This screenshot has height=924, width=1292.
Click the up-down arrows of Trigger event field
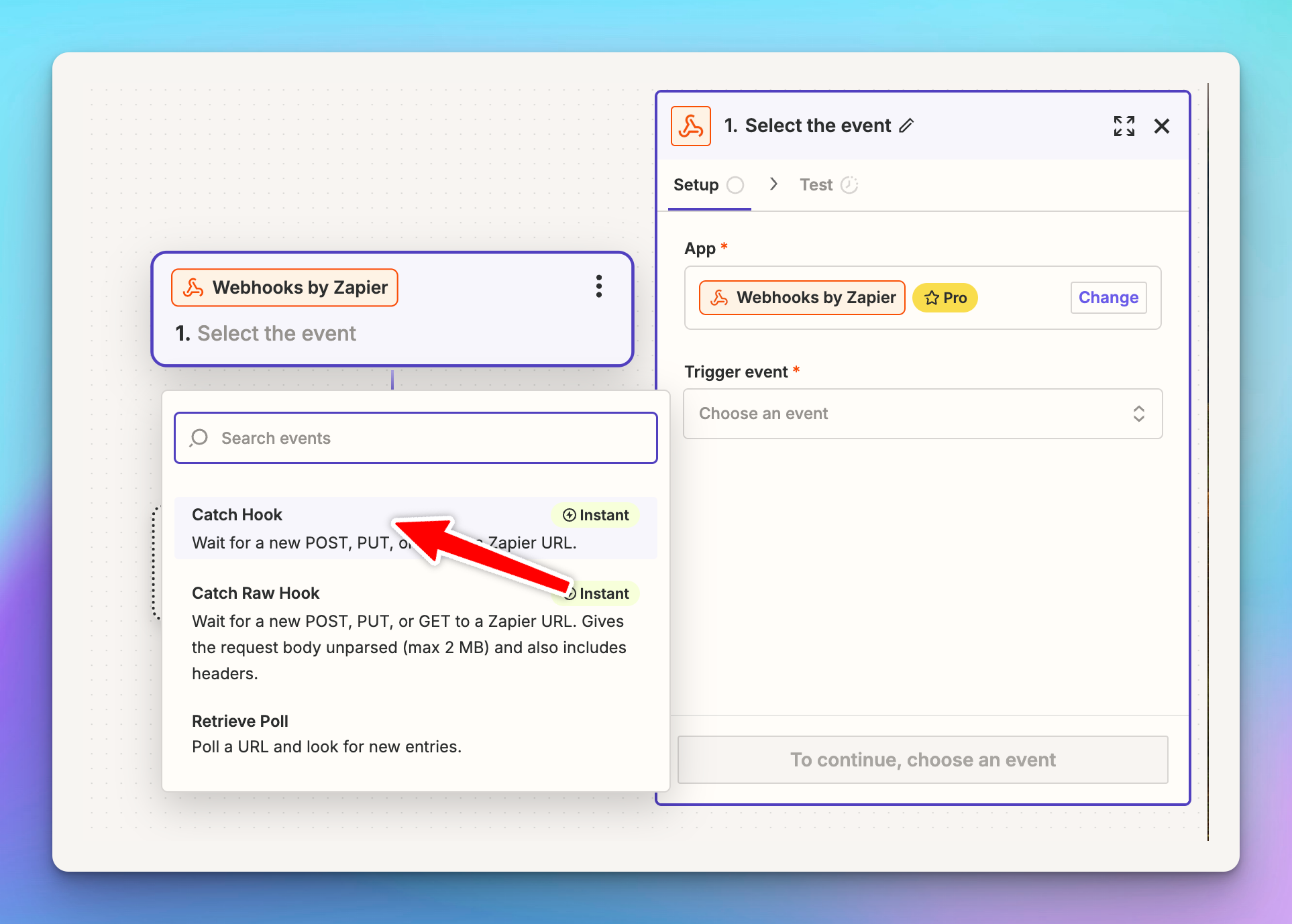(x=1139, y=414)
